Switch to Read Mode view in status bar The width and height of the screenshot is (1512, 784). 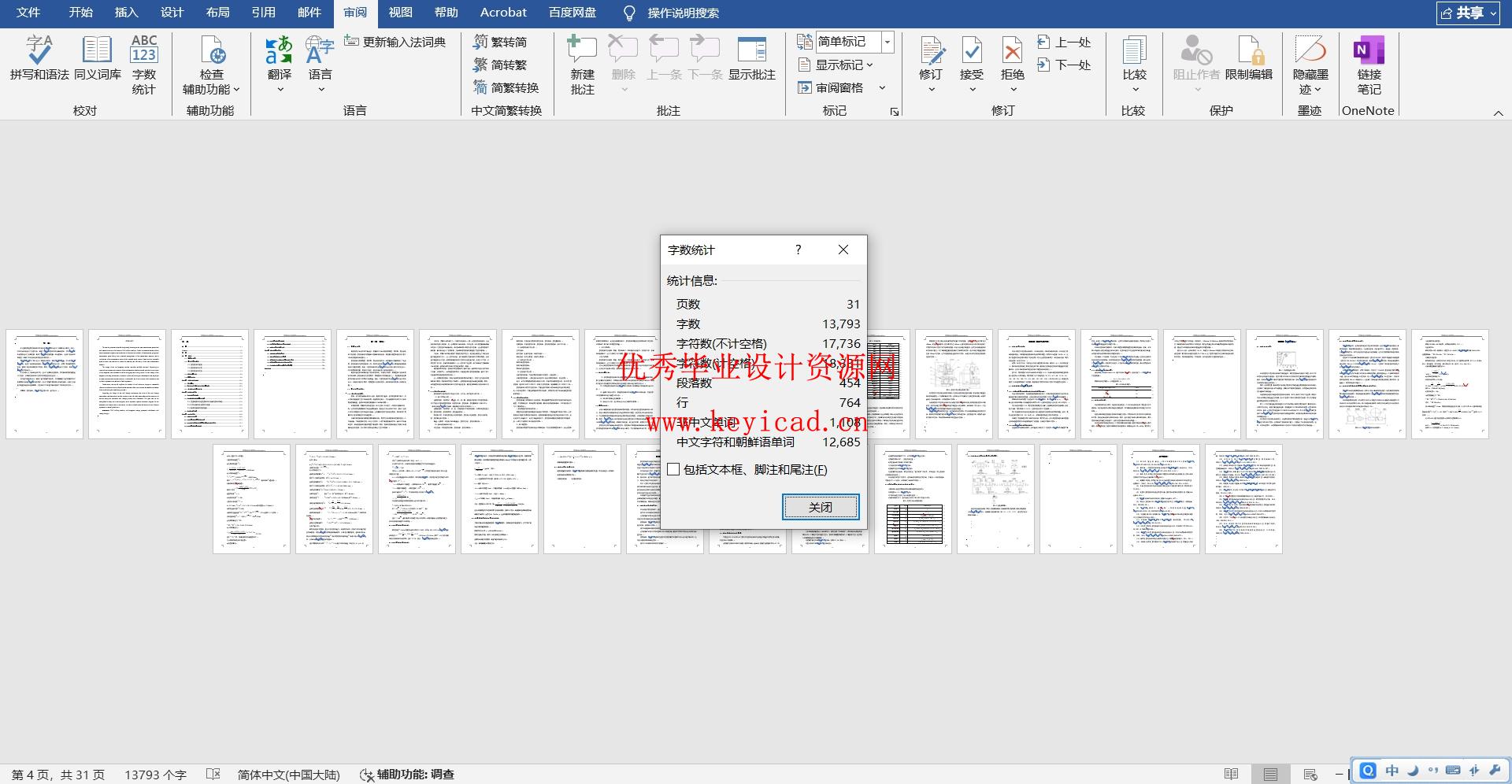click(x=1232, y=775)
